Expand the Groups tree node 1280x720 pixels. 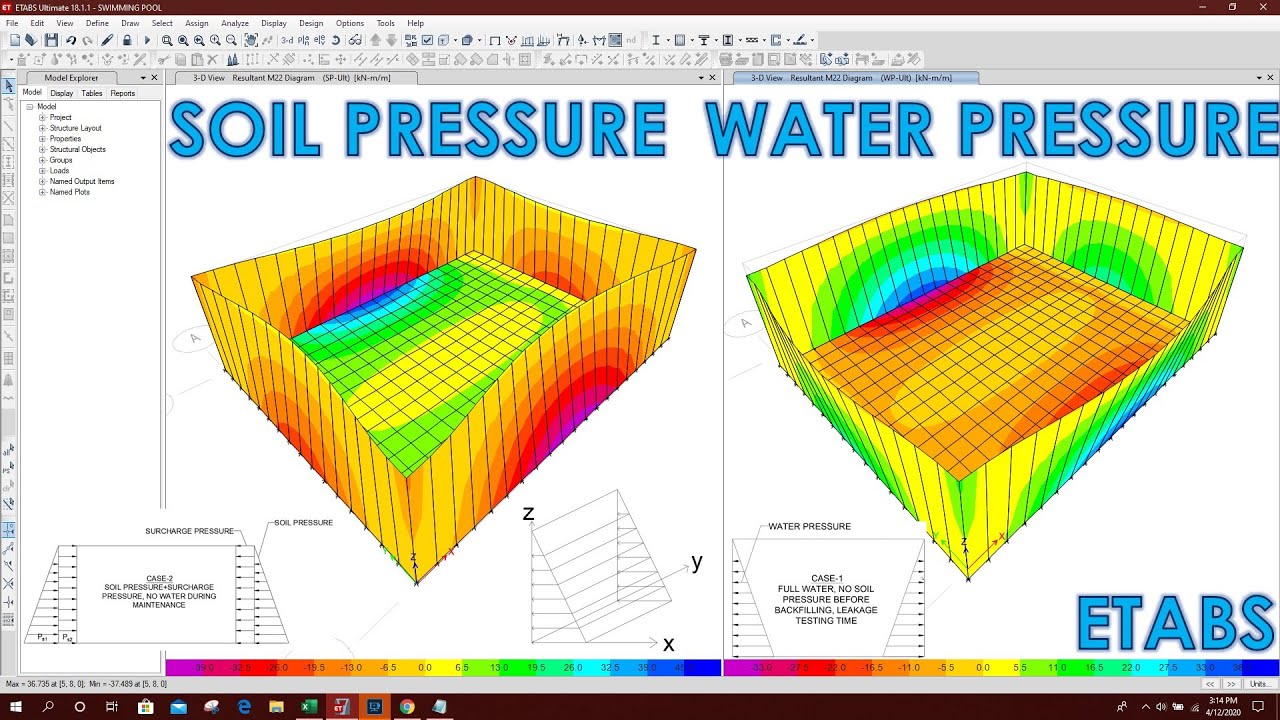coord(43,160)
